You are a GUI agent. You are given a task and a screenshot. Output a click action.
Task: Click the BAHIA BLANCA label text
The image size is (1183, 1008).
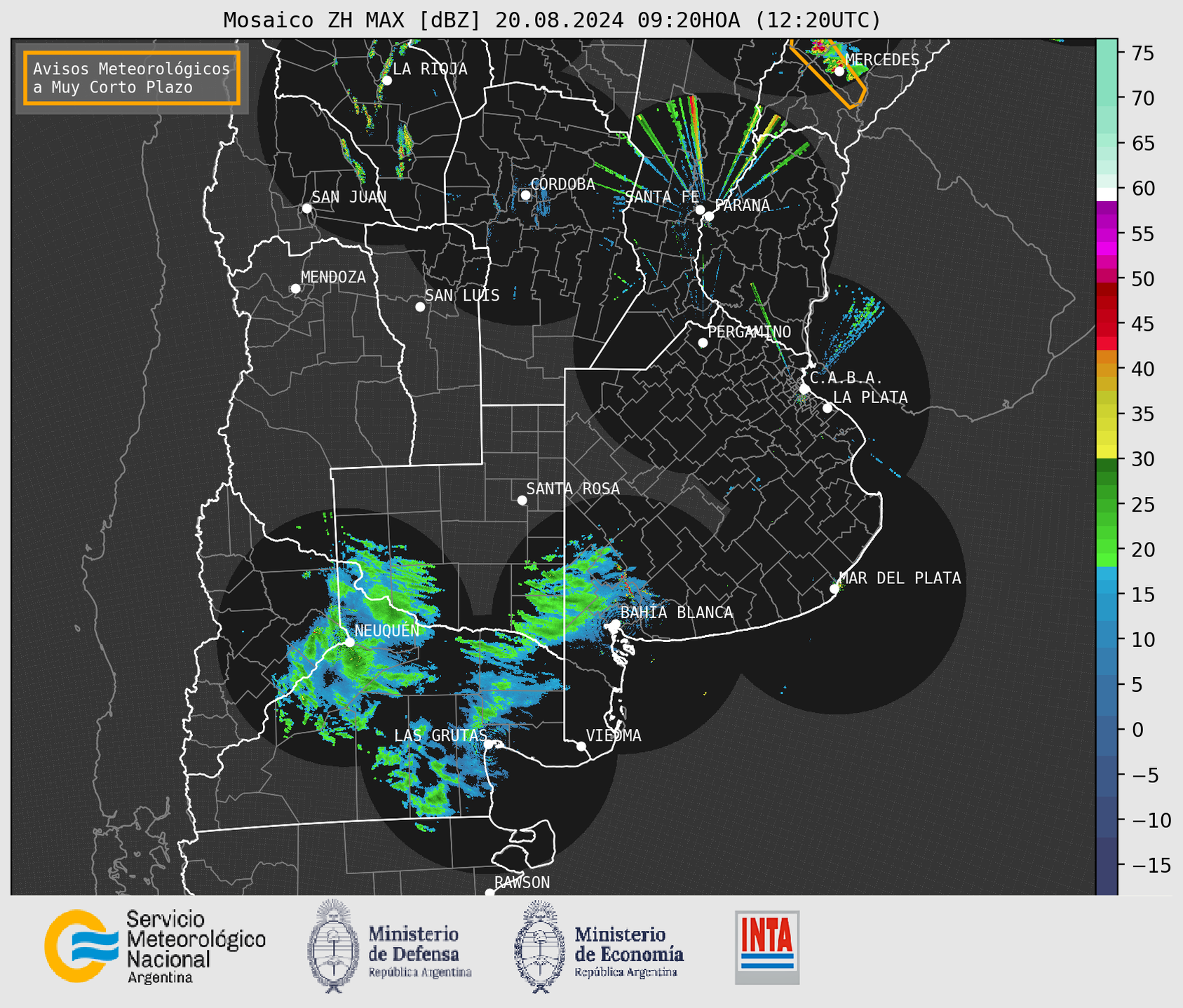(677, 613)
